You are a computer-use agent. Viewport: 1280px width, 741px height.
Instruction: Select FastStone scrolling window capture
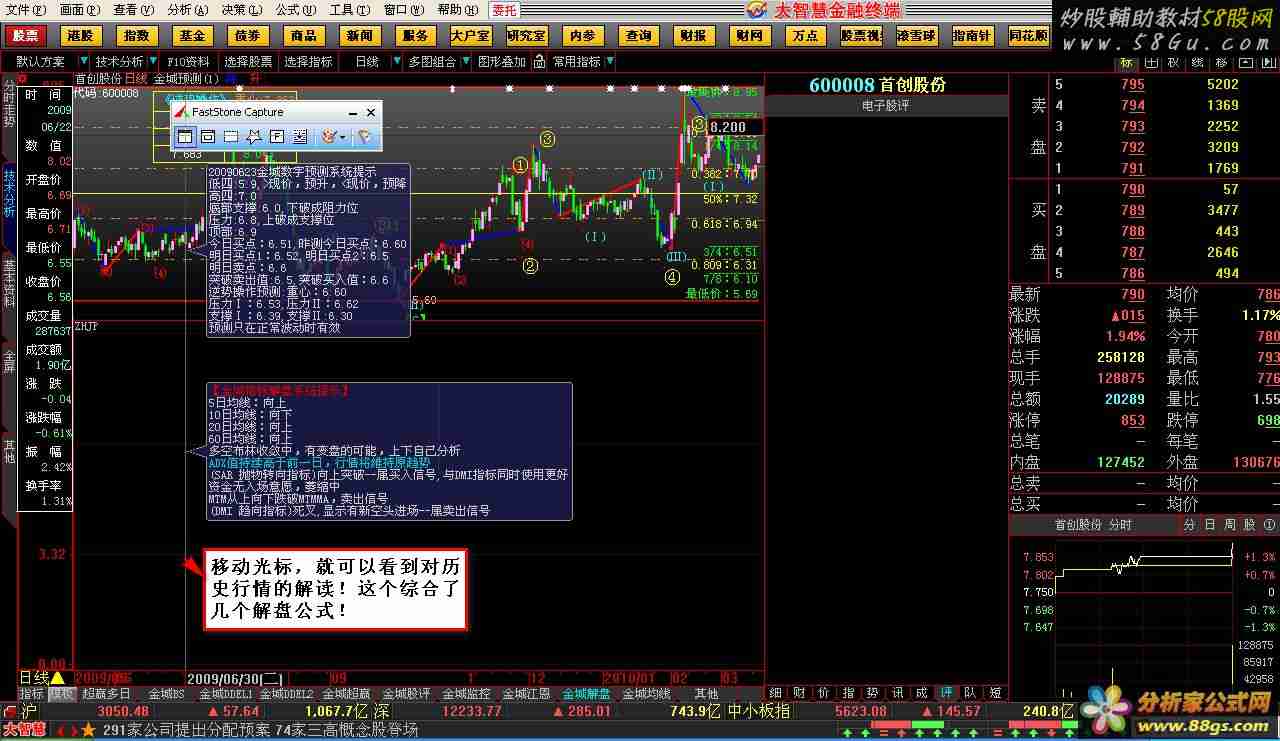pyautogui.click(x=299, y=136)
